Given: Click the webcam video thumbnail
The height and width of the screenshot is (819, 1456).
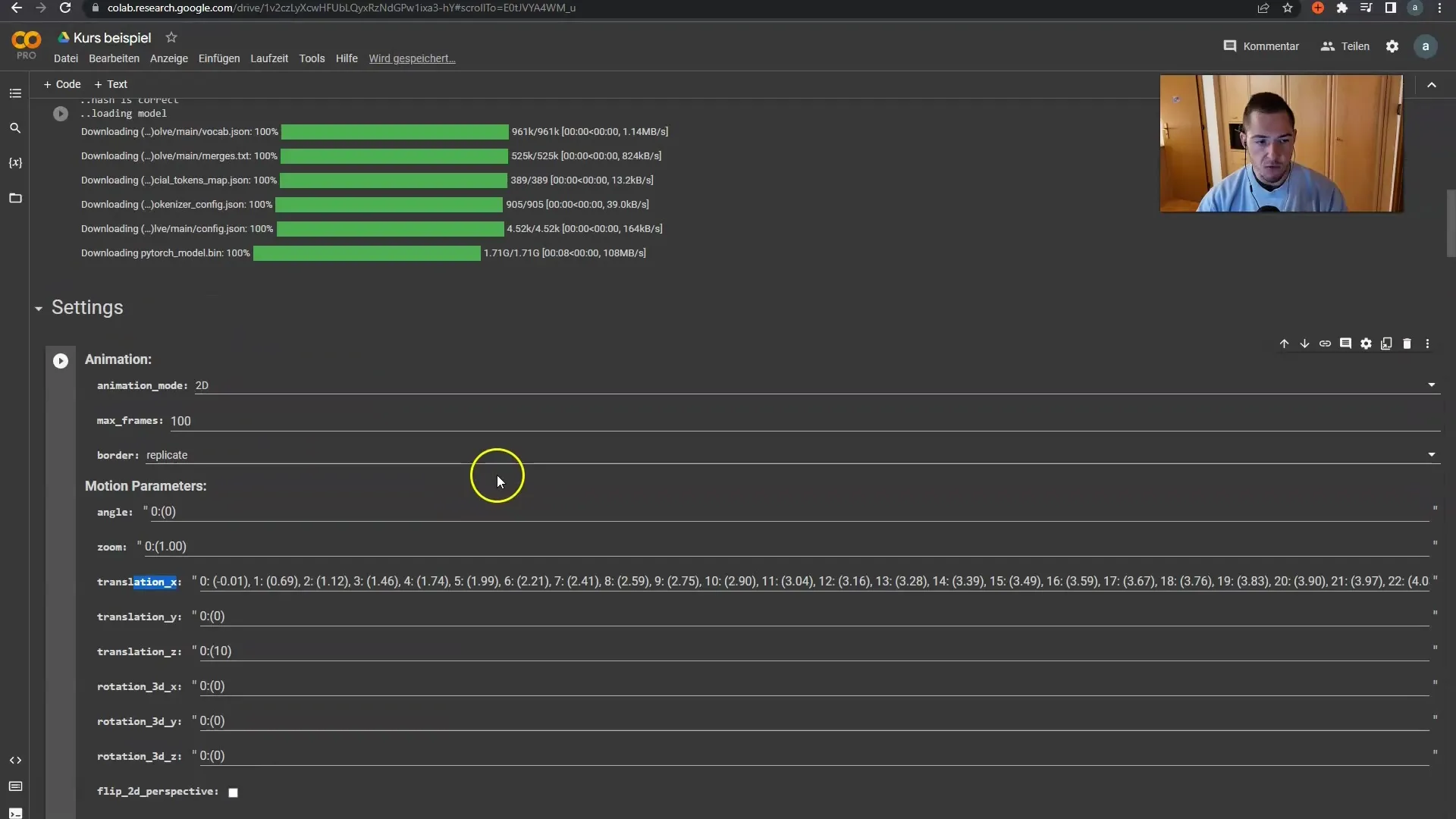Looking at the screenshot, I should 1282,143.
